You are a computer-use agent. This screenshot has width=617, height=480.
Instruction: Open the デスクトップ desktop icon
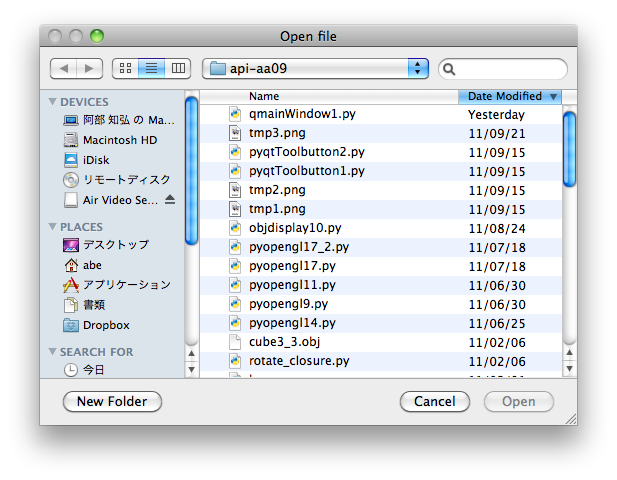click(71, 245)
